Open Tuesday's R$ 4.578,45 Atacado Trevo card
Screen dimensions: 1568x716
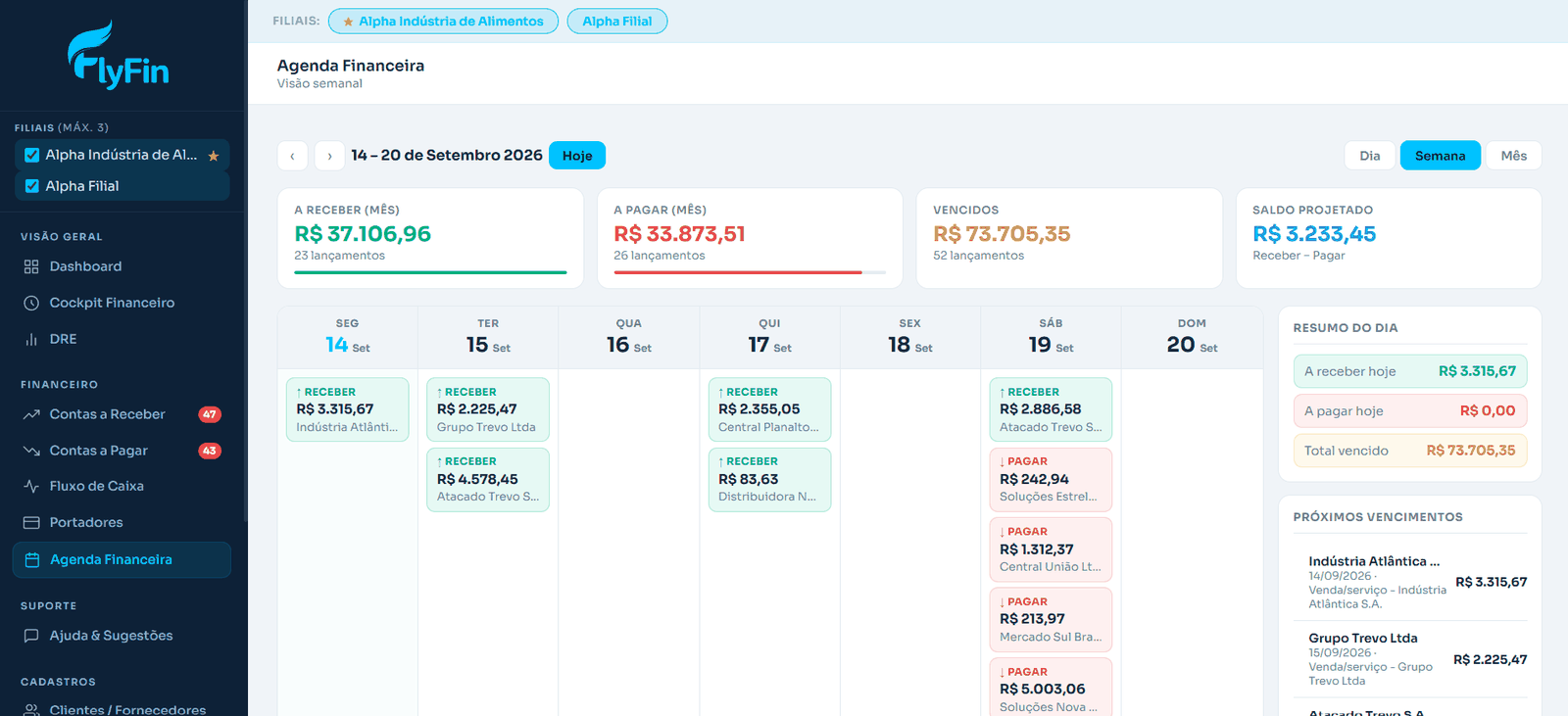tap(488, 480)
